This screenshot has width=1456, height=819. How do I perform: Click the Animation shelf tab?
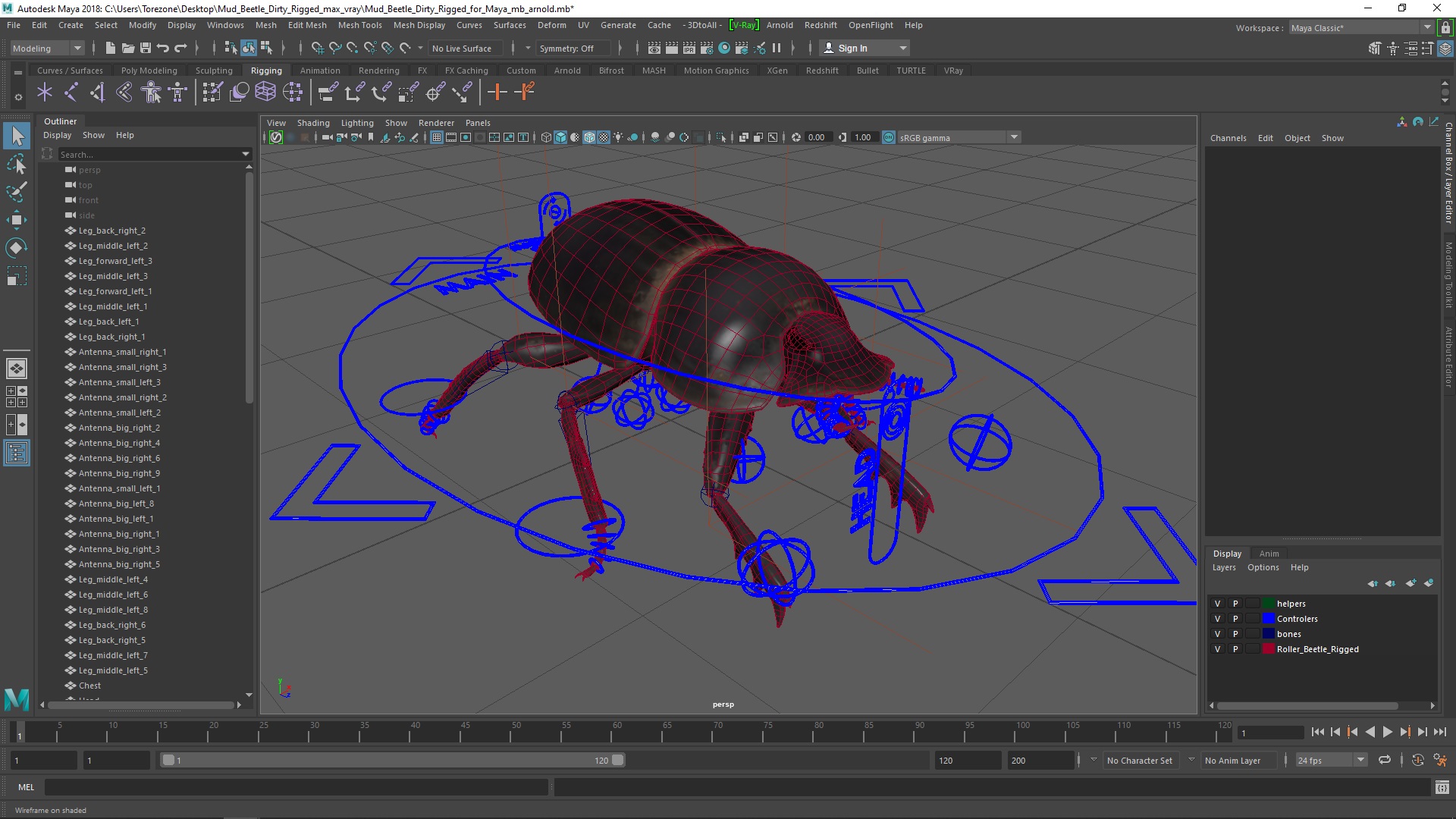click(x=319, y=70)
